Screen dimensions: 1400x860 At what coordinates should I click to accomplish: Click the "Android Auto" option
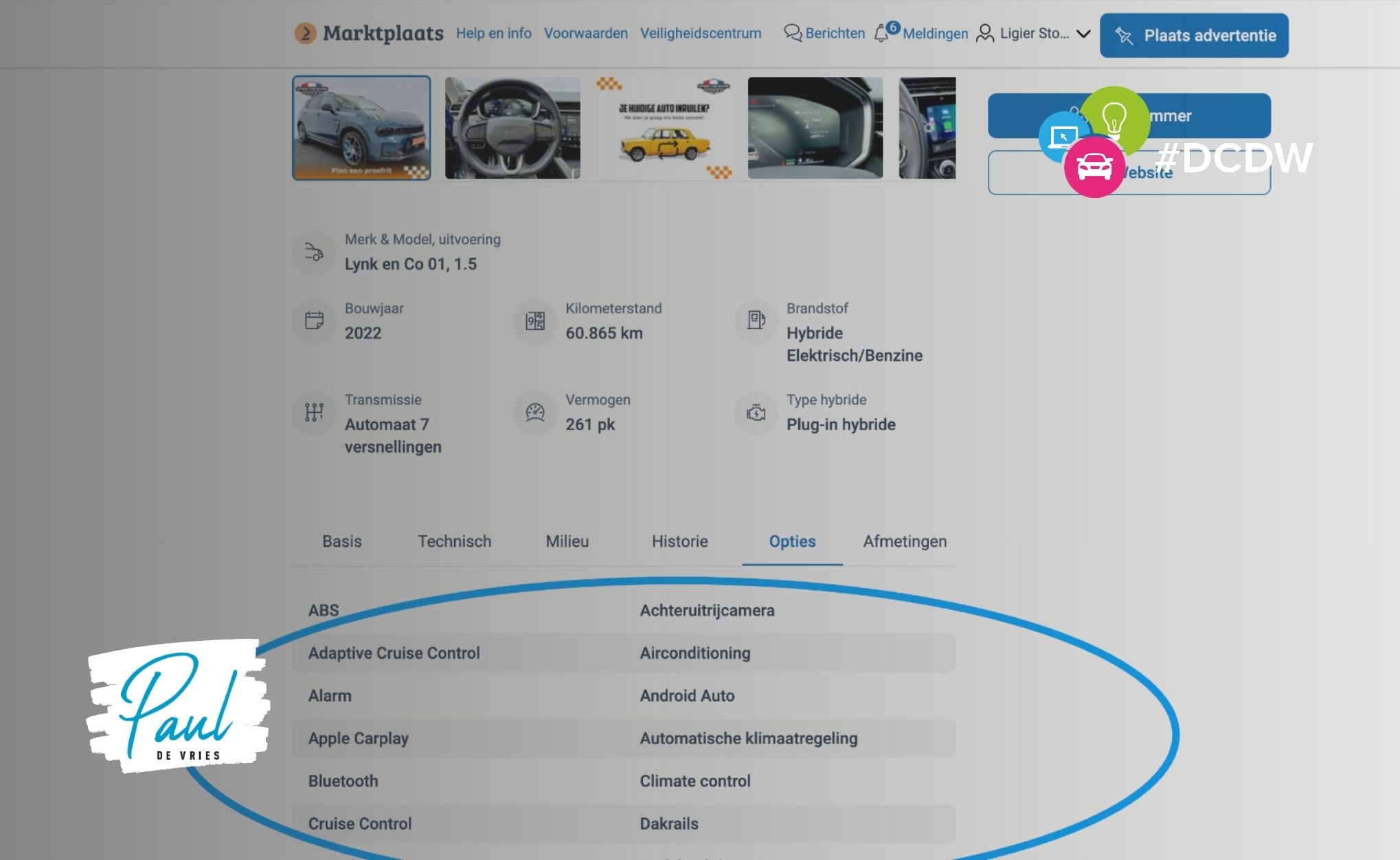pyautogui.click(x=687, y=696)
